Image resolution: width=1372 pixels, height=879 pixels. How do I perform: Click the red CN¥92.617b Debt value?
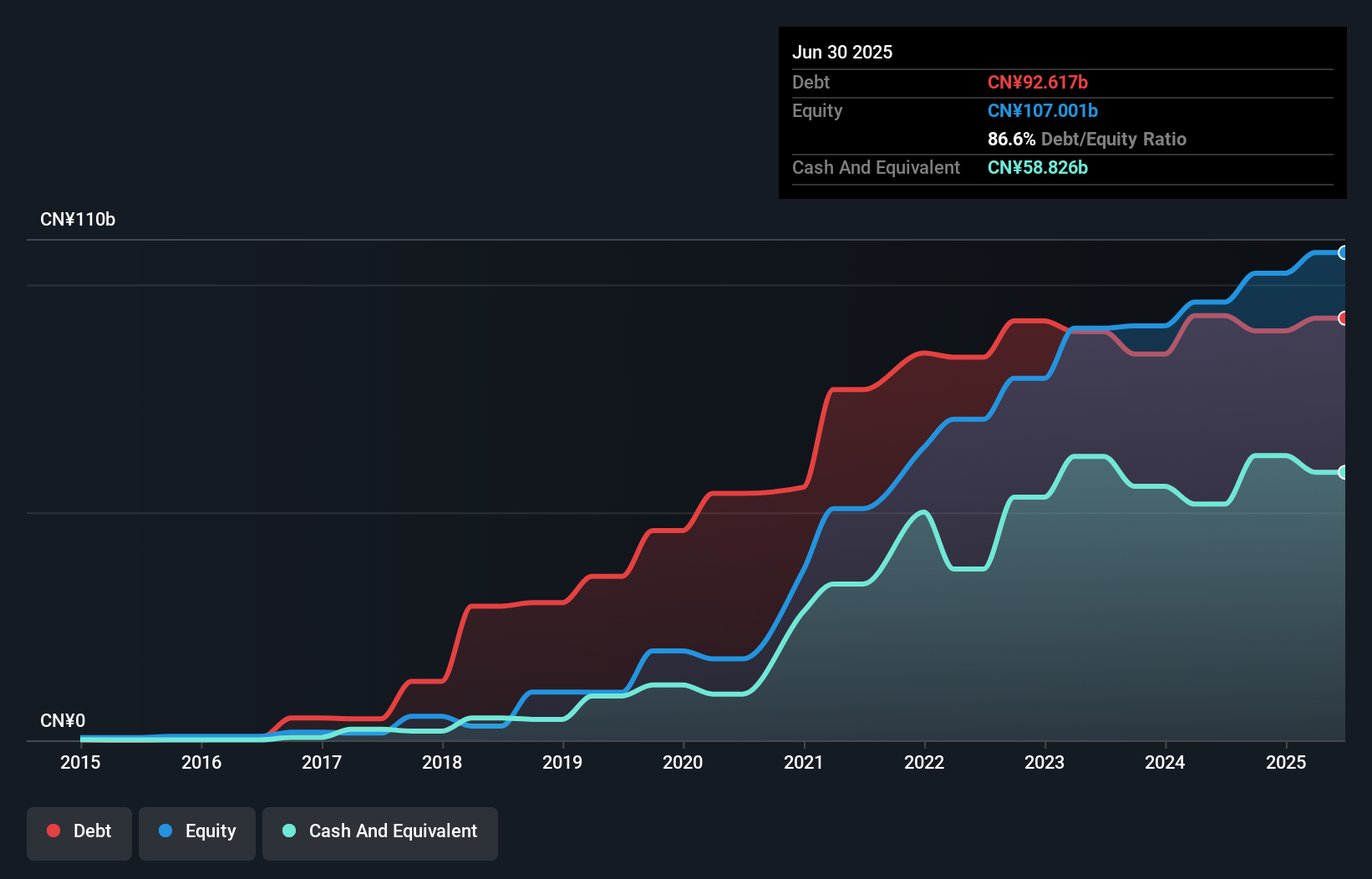(x=1039, y=82)
